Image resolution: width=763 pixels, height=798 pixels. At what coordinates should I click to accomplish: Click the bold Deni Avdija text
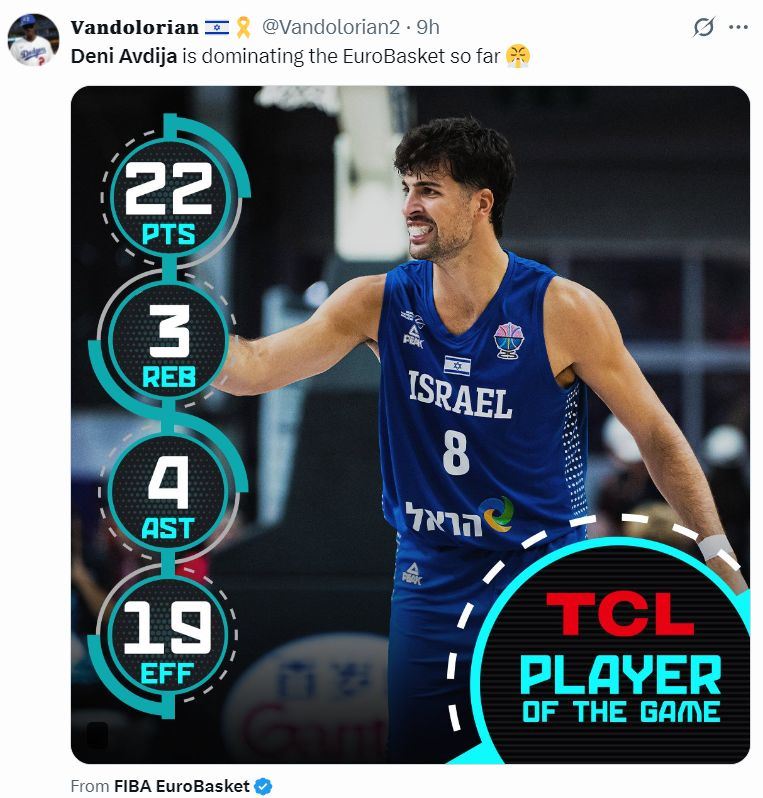pyautogui.click(x=124, y=56)
